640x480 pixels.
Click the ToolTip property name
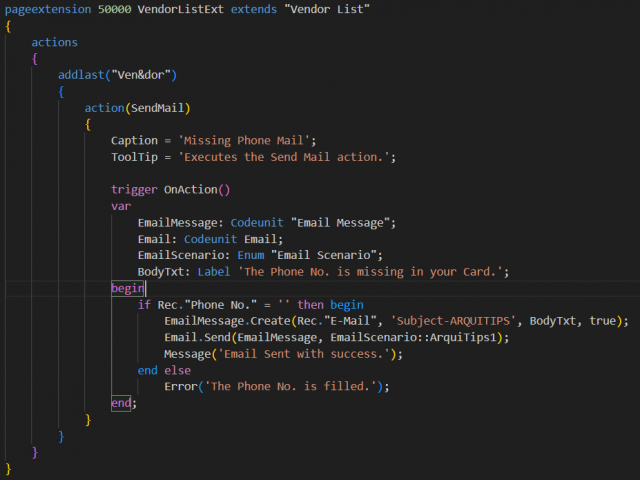(134, 157)
